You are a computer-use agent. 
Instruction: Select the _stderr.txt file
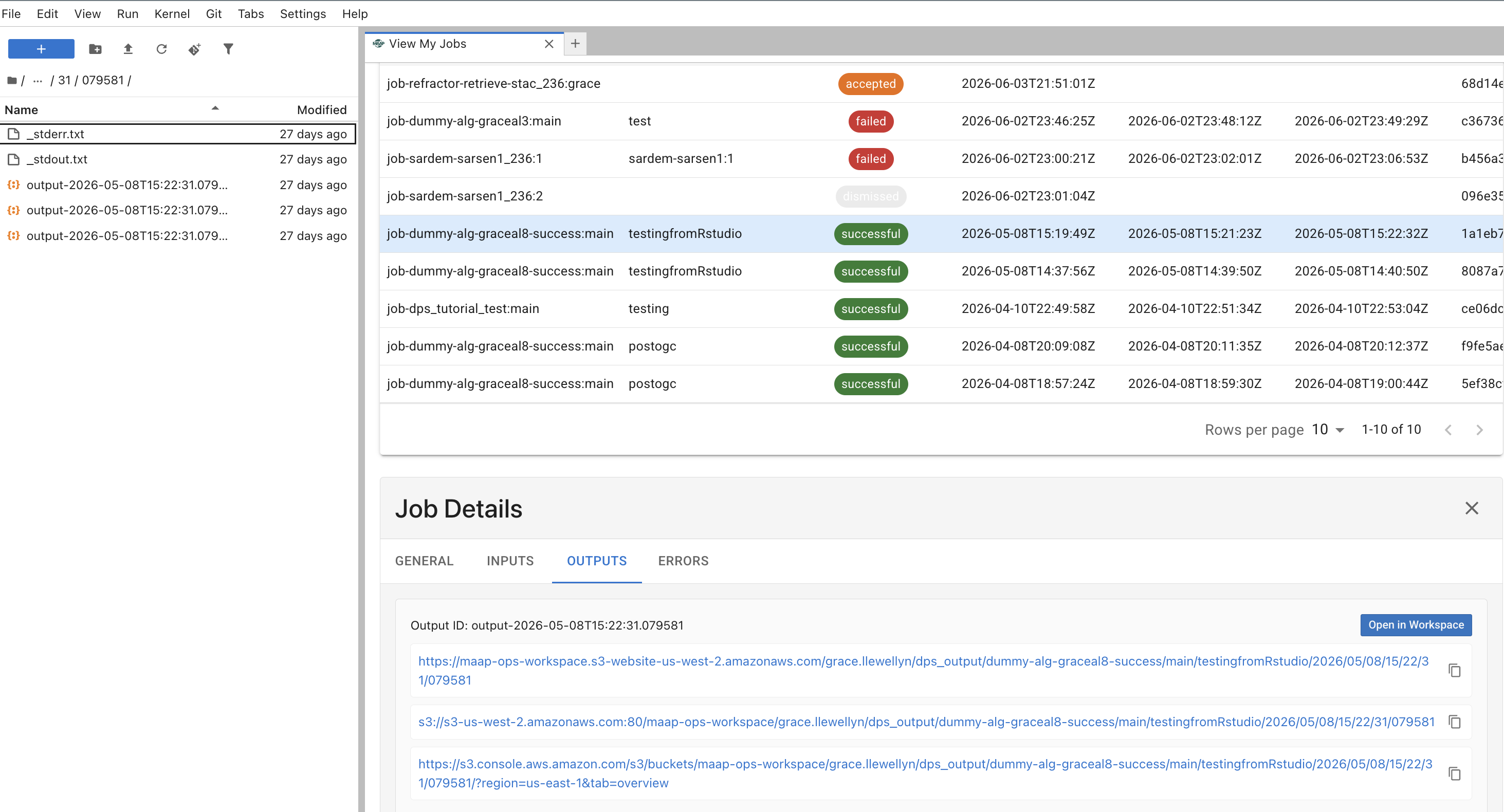177,134
